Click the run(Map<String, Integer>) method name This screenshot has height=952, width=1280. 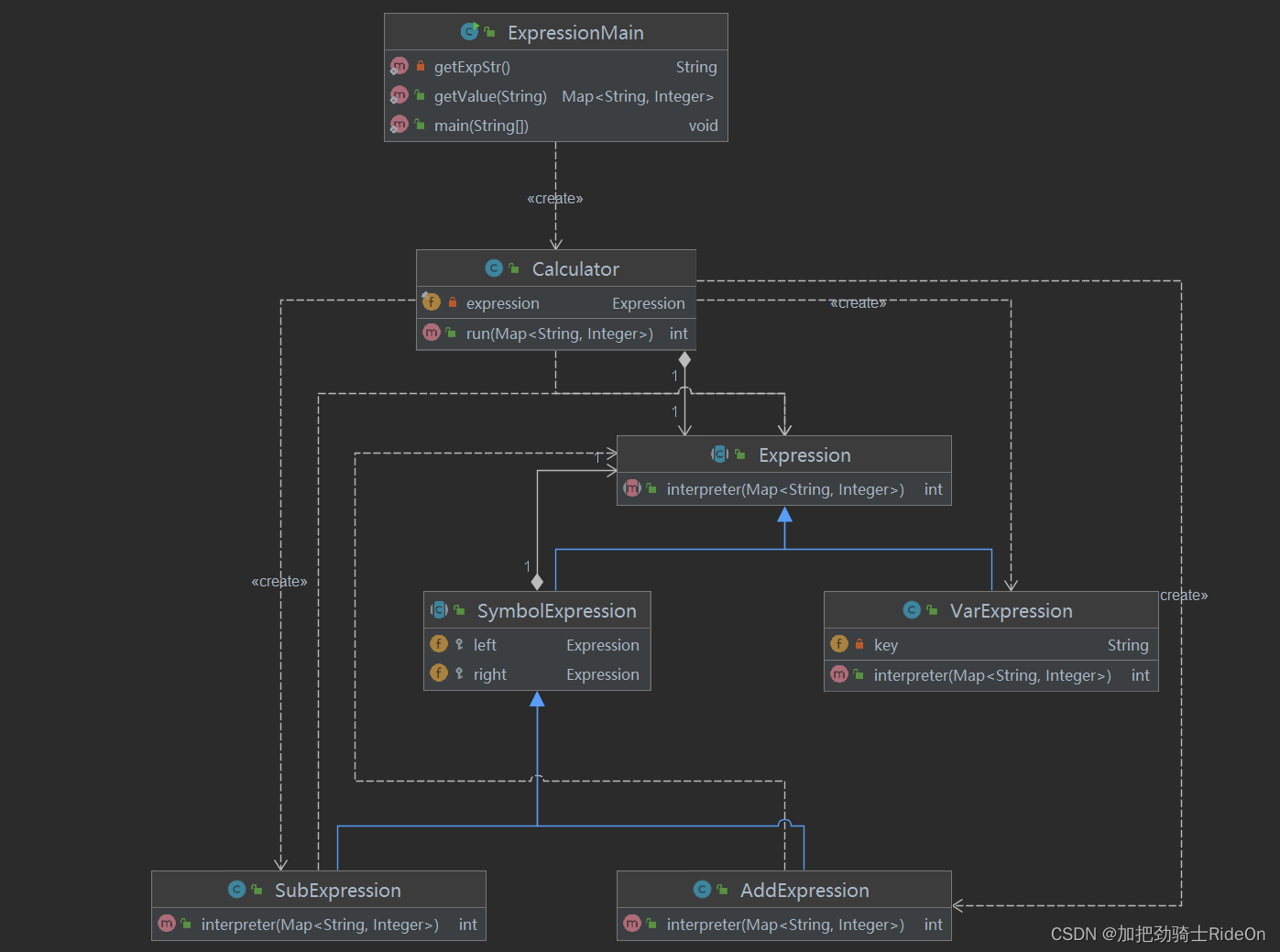pos(560,334)
